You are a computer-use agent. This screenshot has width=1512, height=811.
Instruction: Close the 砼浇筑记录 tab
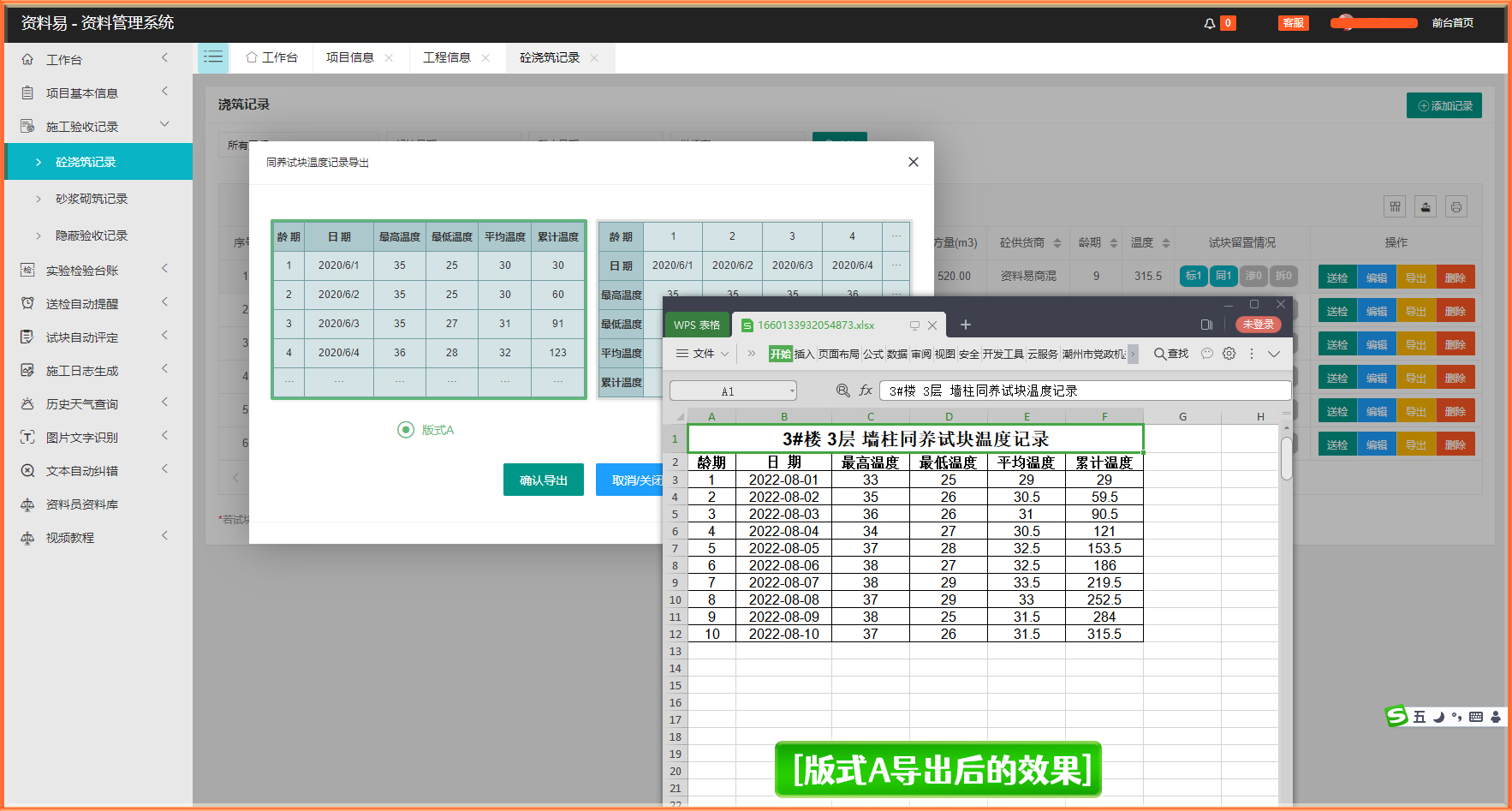pyautogui.click(x=594, y=57)
